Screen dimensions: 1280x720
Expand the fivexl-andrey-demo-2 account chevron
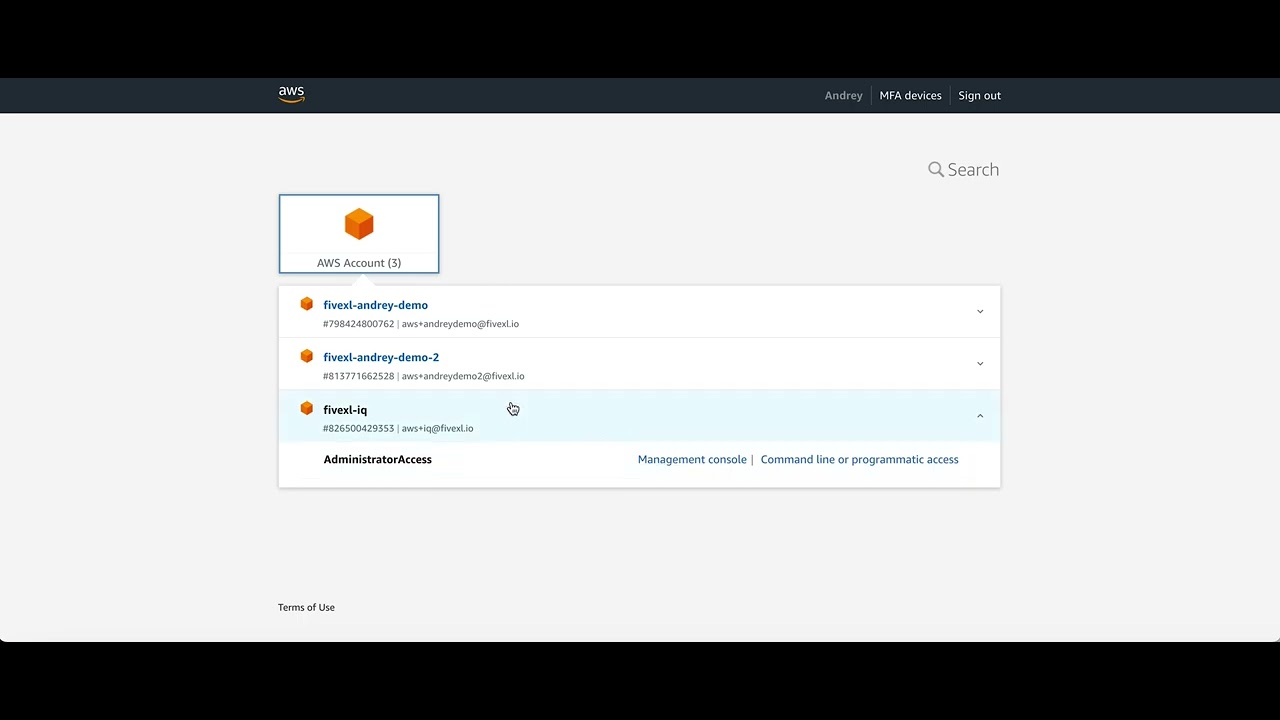tap(980, 363)
